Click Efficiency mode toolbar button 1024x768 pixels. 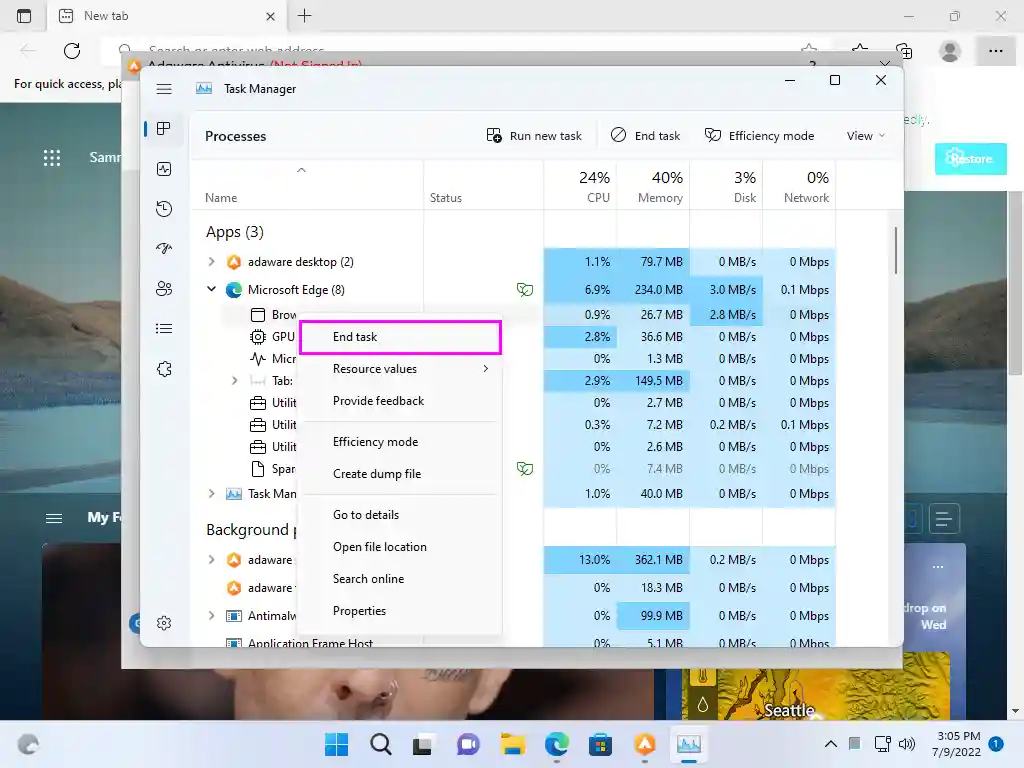point(760,136)
